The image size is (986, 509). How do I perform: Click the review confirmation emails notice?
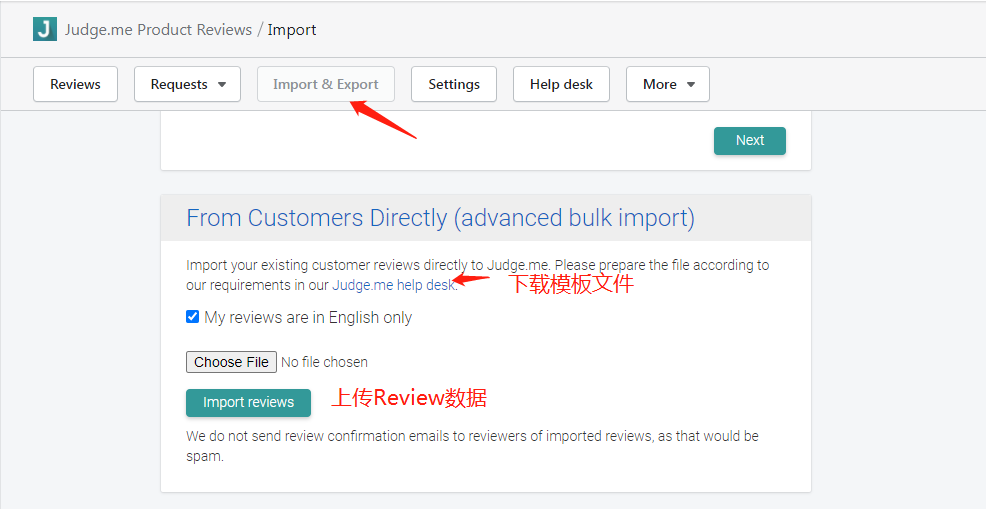[x=472, y=446]
